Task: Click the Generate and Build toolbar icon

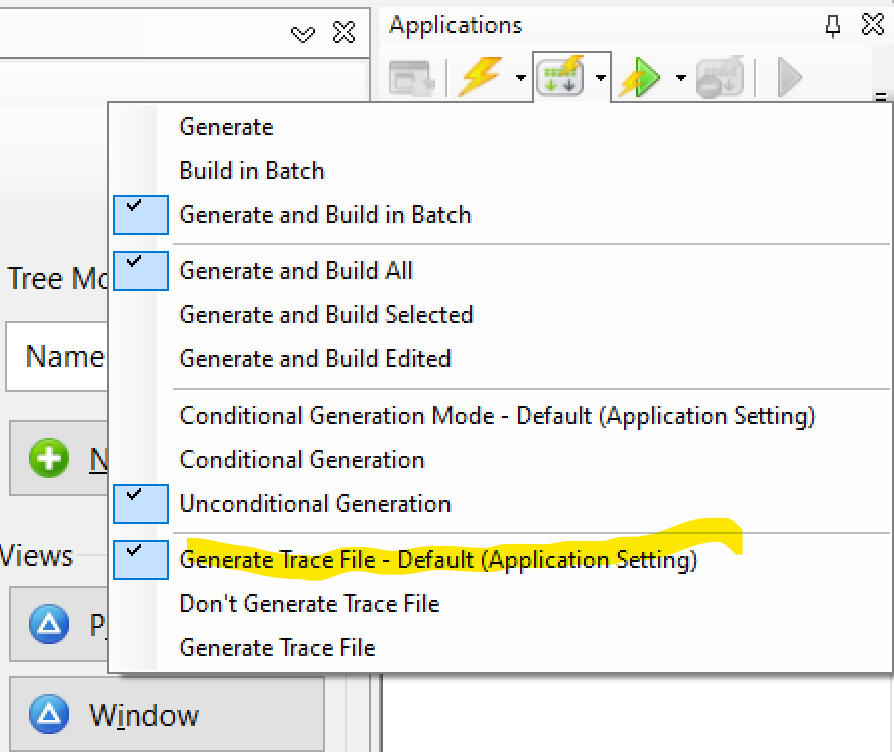Action: point(560,77)
